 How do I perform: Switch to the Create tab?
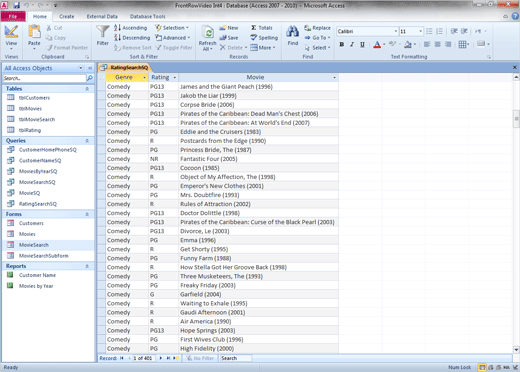(x=67, y=16)
